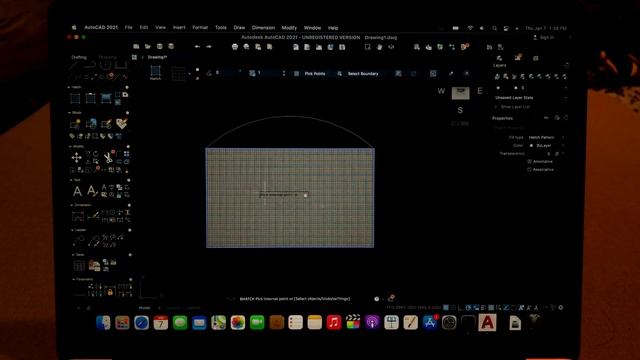This screenshot has height=360, width=640.
Task: Click AutoCAD icon in the Dock
Action: (x=487, y=322)
